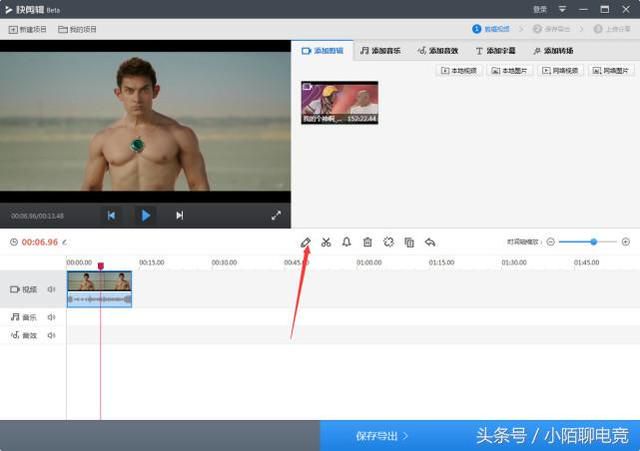The image size is (640, 451).
Task: Select the scissors split tool
Action: coord(326,242)
